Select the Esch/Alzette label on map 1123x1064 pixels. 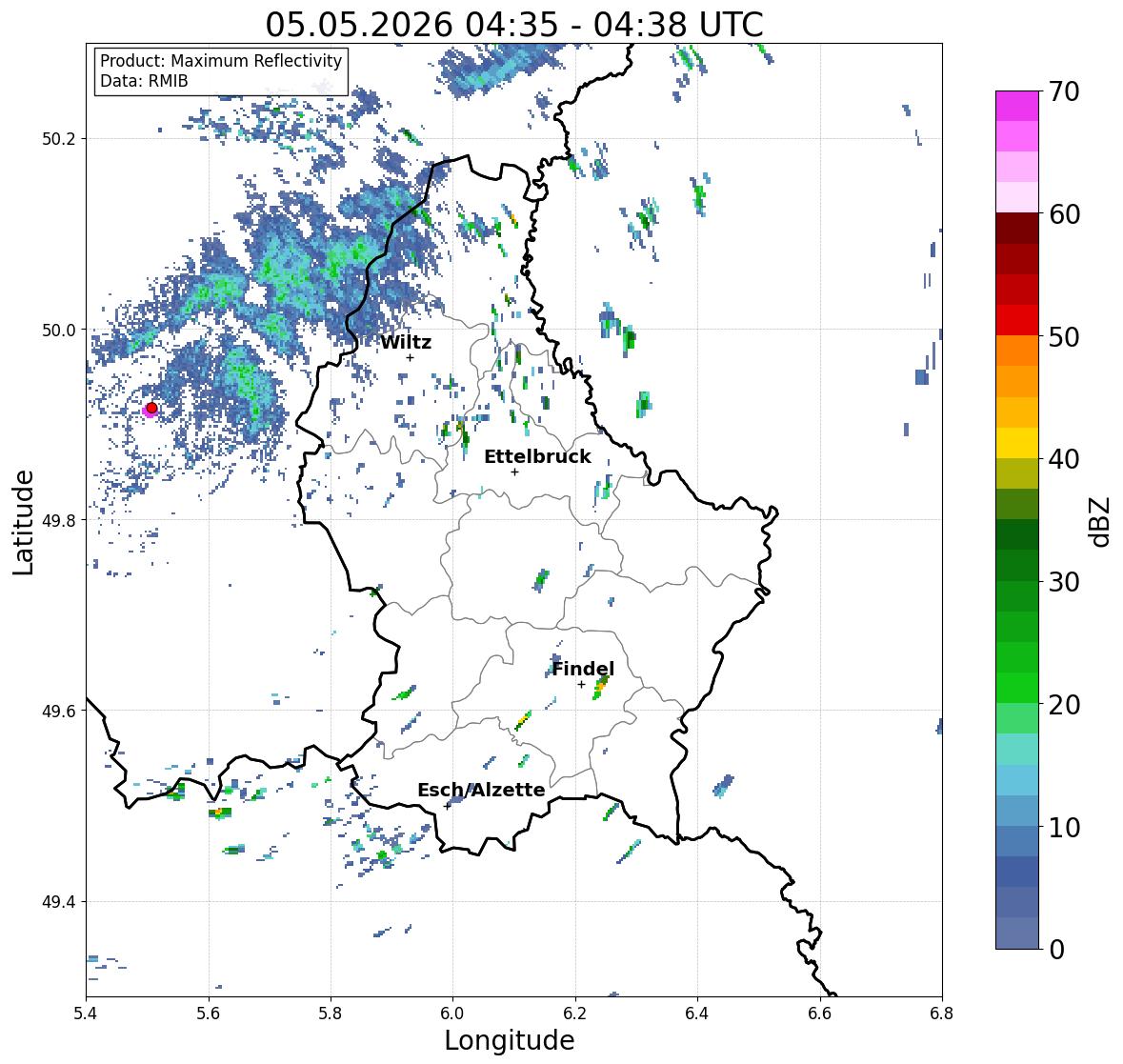click(481, 790)
